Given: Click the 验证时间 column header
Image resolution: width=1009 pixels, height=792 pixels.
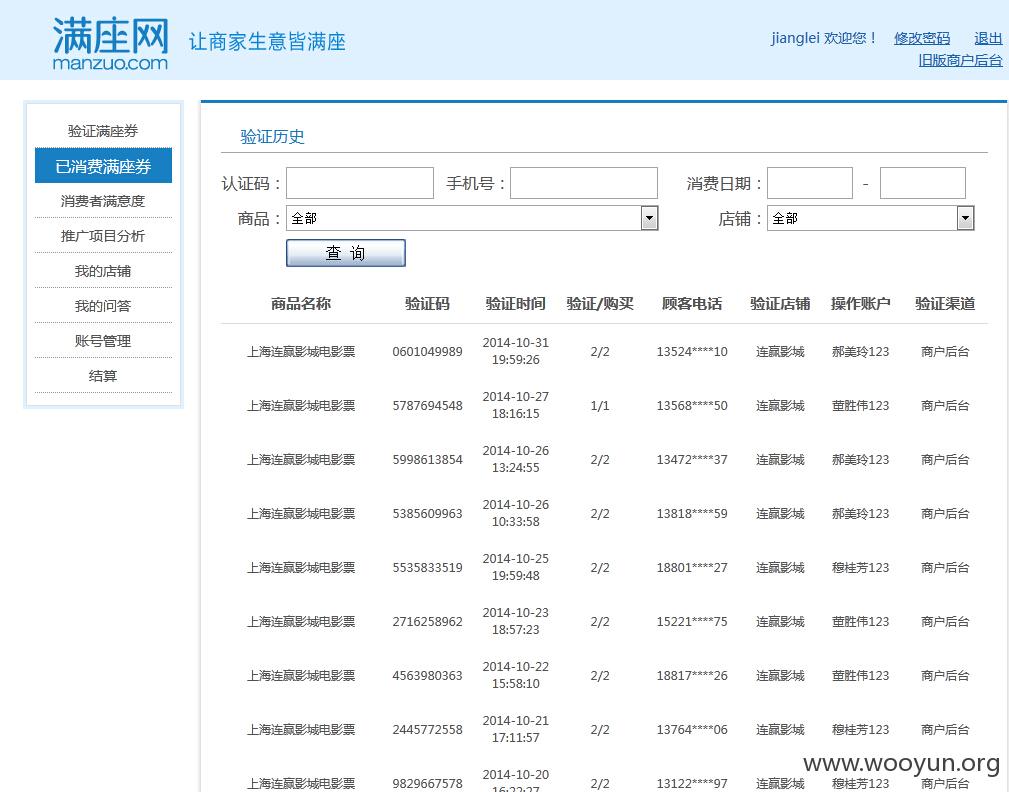Looking at the screenshot, I should pyautogui.click(x=515, y=304).
